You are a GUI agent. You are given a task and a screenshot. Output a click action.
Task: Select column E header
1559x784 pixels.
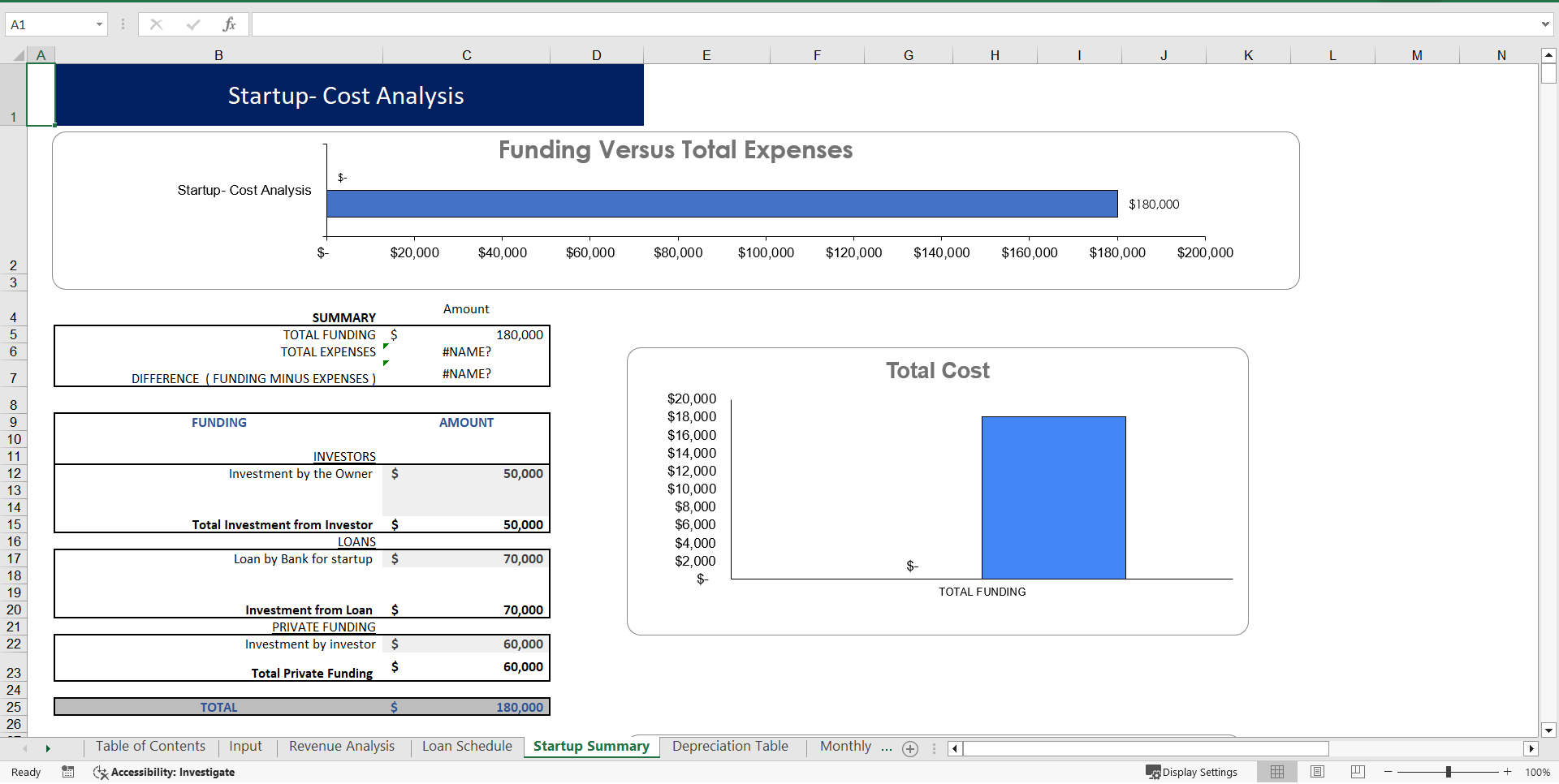pyautogui.click(x=706, y=55)
